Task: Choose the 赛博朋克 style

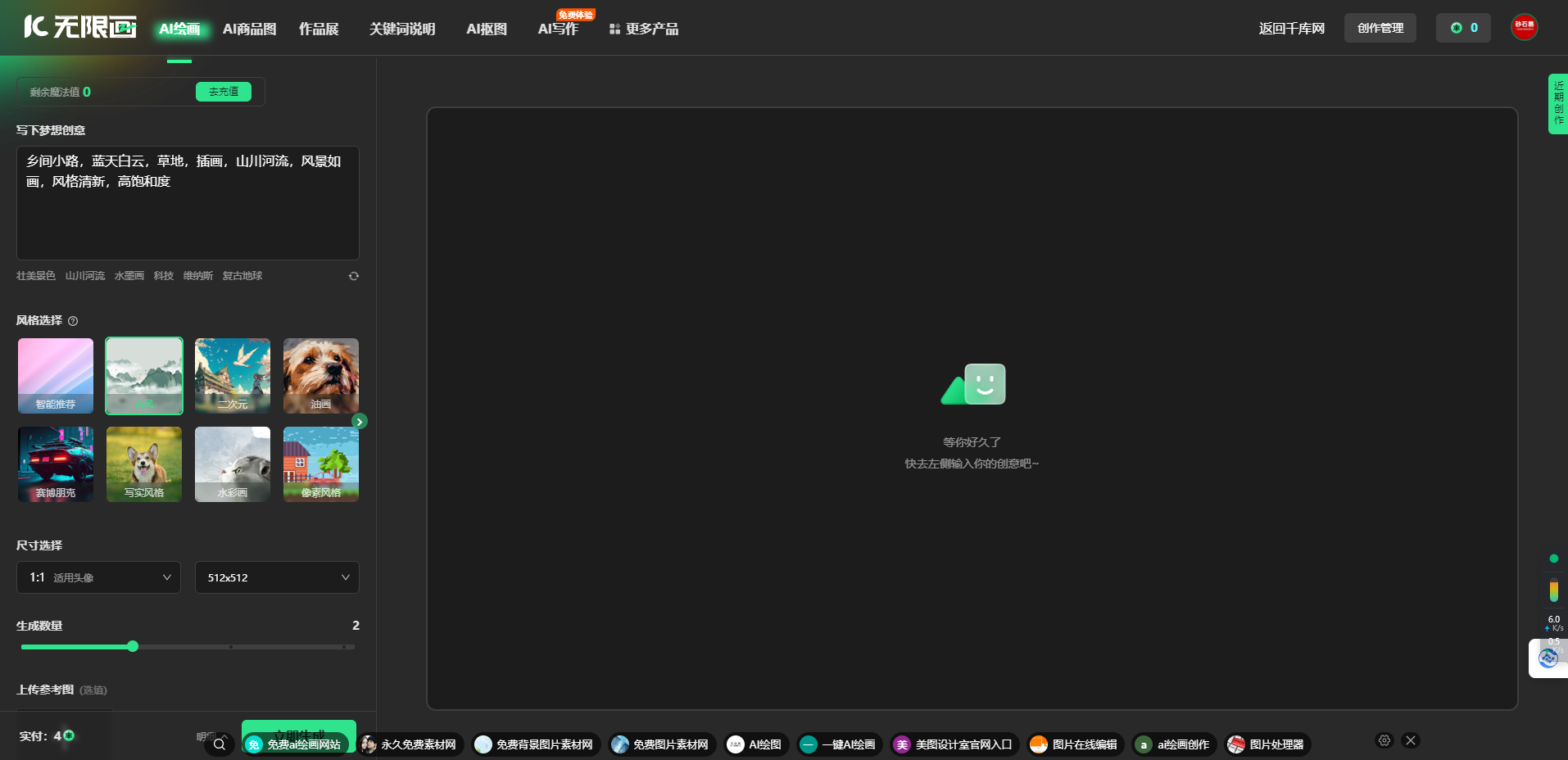Action: click(x=56, y=464)
